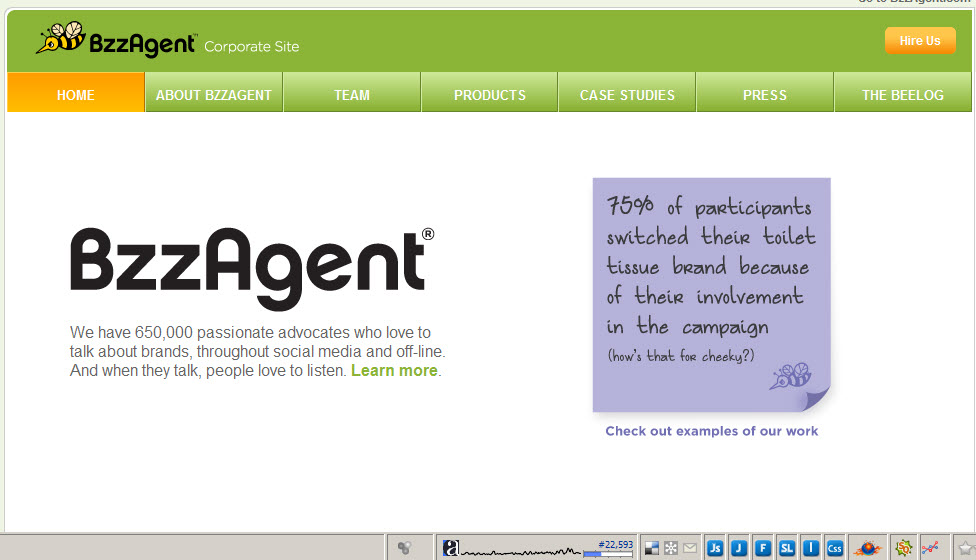Open Check out examples of our work link
The height and width of the screenshot is (560, 976).
pyautogui.click(x=711, y=432)
